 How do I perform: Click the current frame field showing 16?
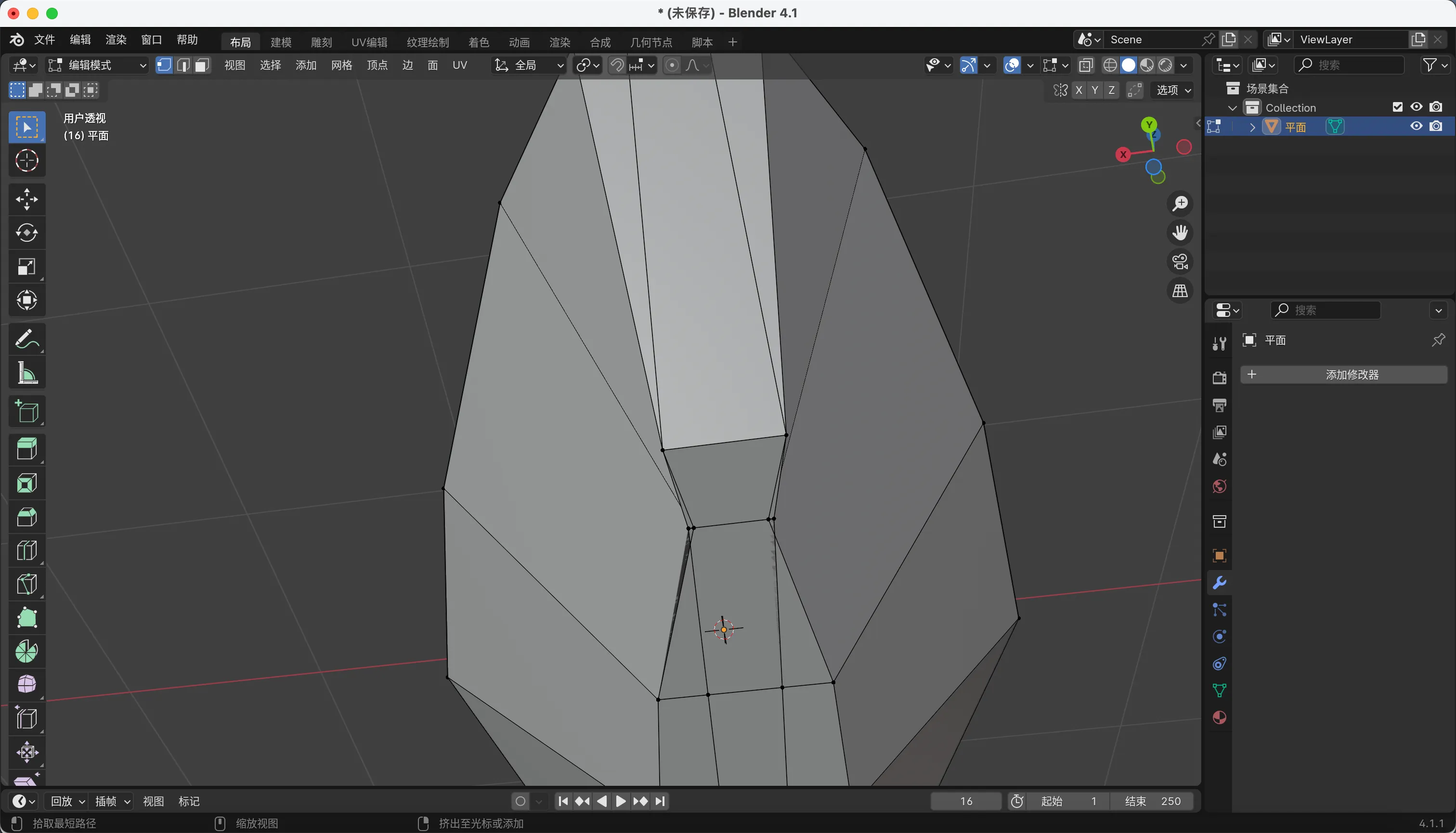click(x=966, y=801)
